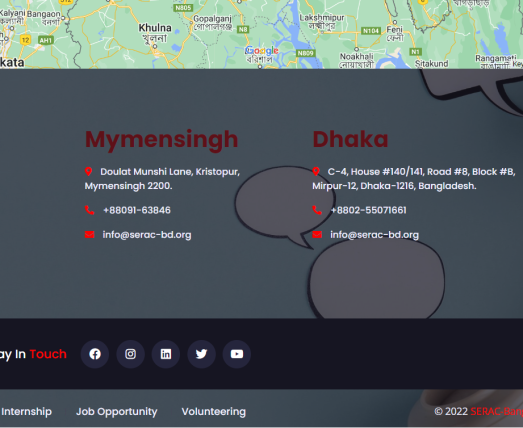Screen dimensions: 523x428
Task: Click the Mymensingh location pin icon
Action: 88,171
